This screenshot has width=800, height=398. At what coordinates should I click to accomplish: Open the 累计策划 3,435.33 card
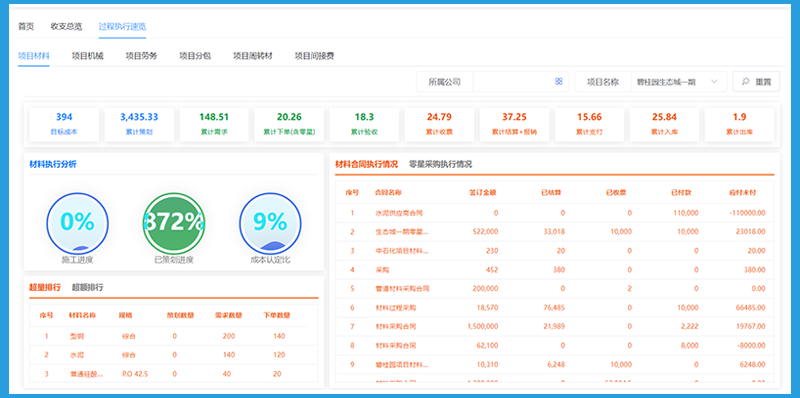[x=139, y=124]
